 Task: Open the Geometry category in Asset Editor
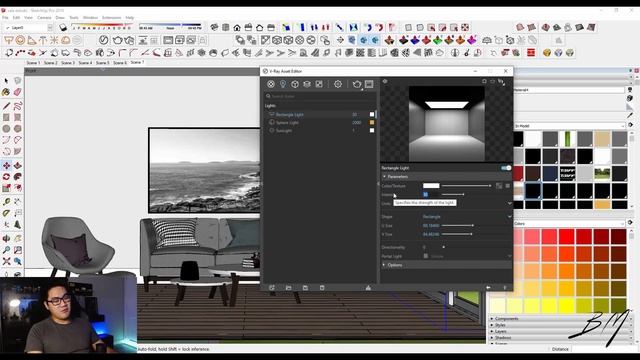[x=295, y=84]
